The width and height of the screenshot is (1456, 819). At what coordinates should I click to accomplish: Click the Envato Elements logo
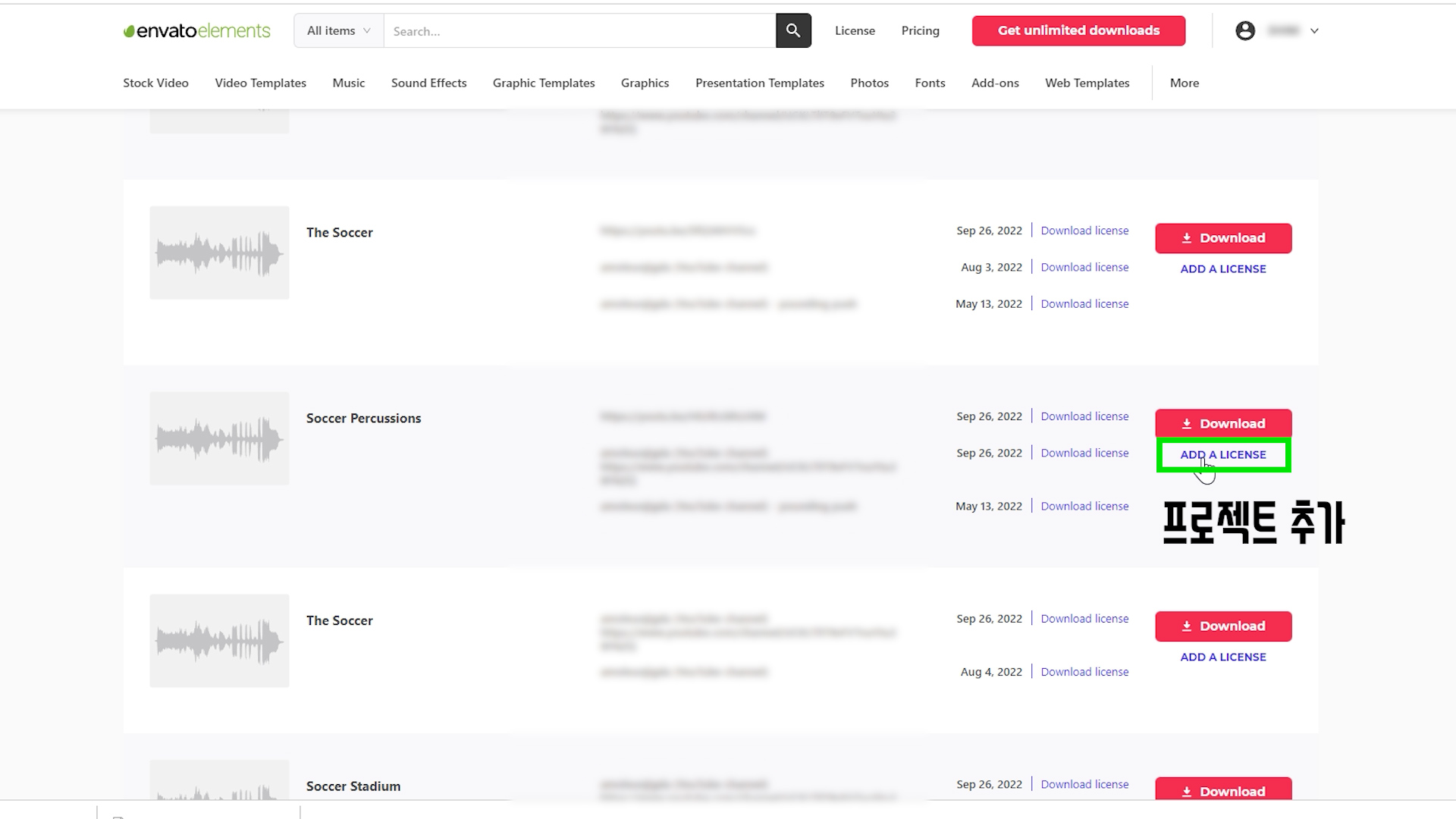[x=196, y=30]
